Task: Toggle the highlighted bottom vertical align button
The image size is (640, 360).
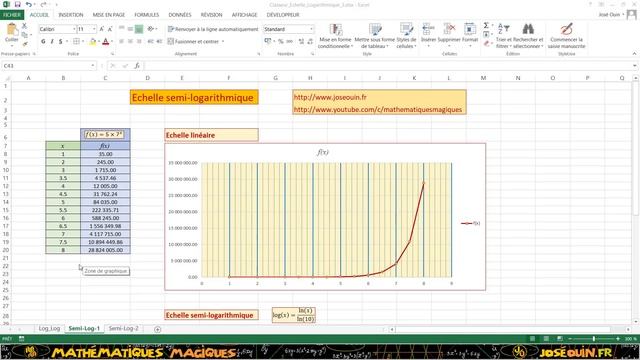Action: coord(139,29)
